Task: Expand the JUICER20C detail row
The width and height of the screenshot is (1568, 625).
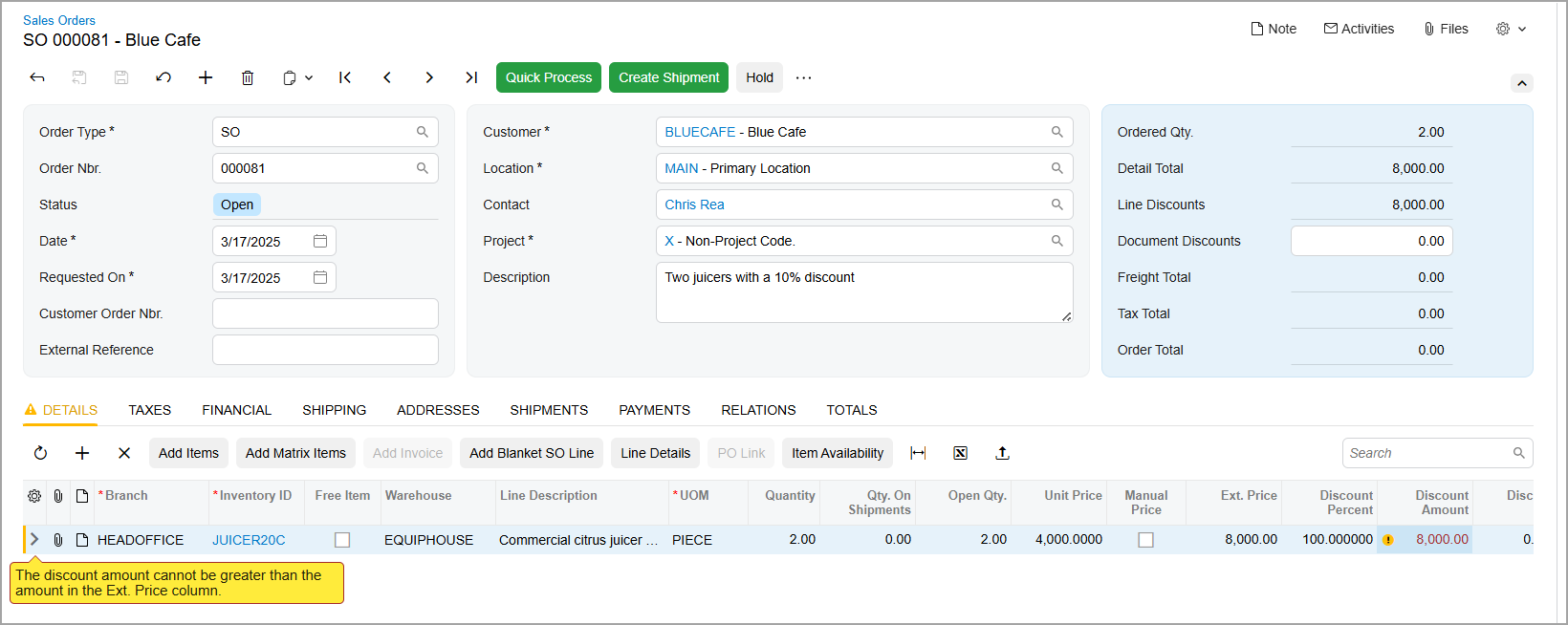Action: coord(34,540)
